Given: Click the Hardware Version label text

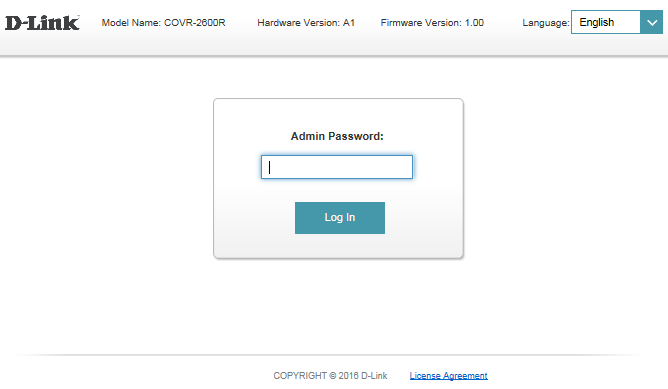Looking at the screenshot, I should [x=299, y=23].
